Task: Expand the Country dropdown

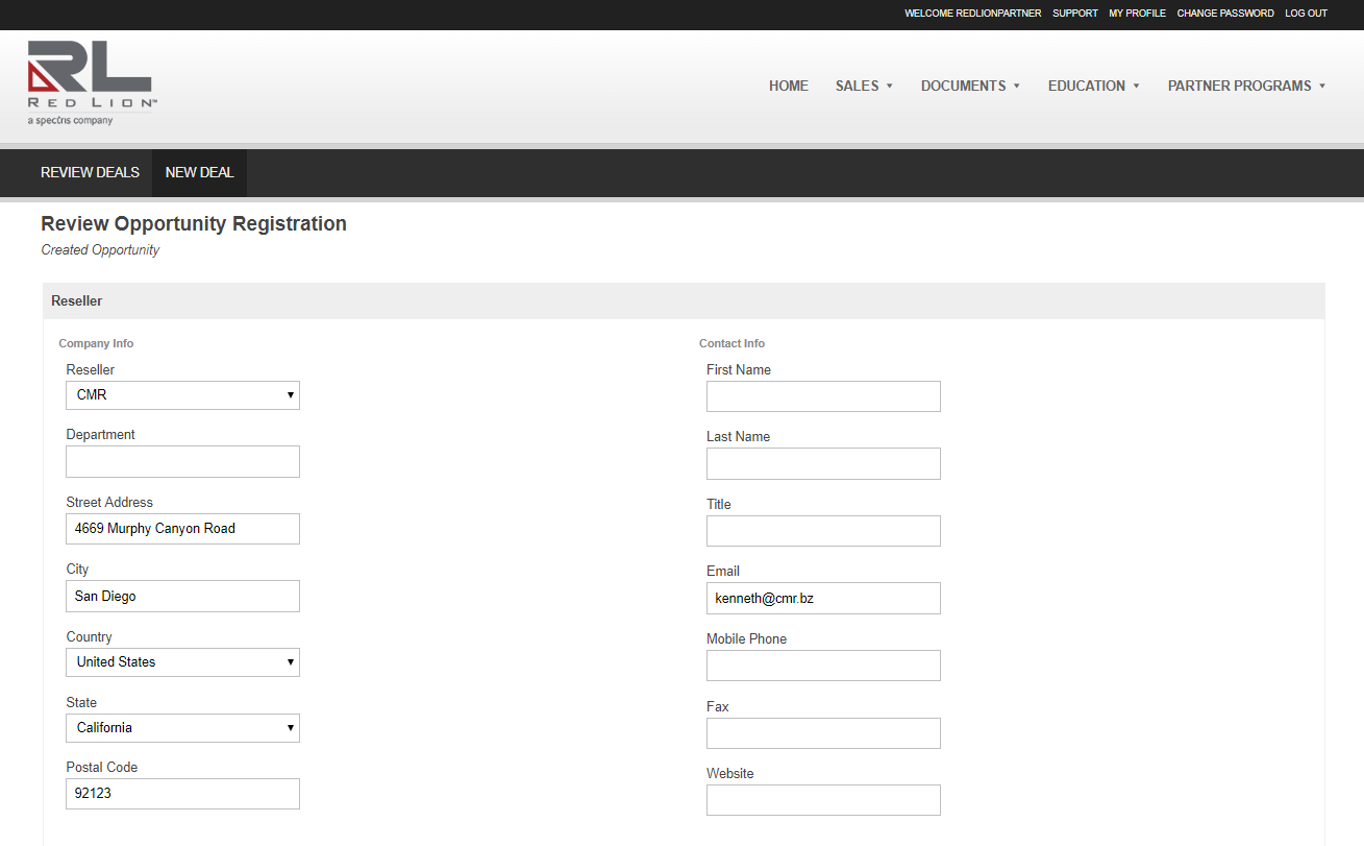Action: [x=182, y=662]
